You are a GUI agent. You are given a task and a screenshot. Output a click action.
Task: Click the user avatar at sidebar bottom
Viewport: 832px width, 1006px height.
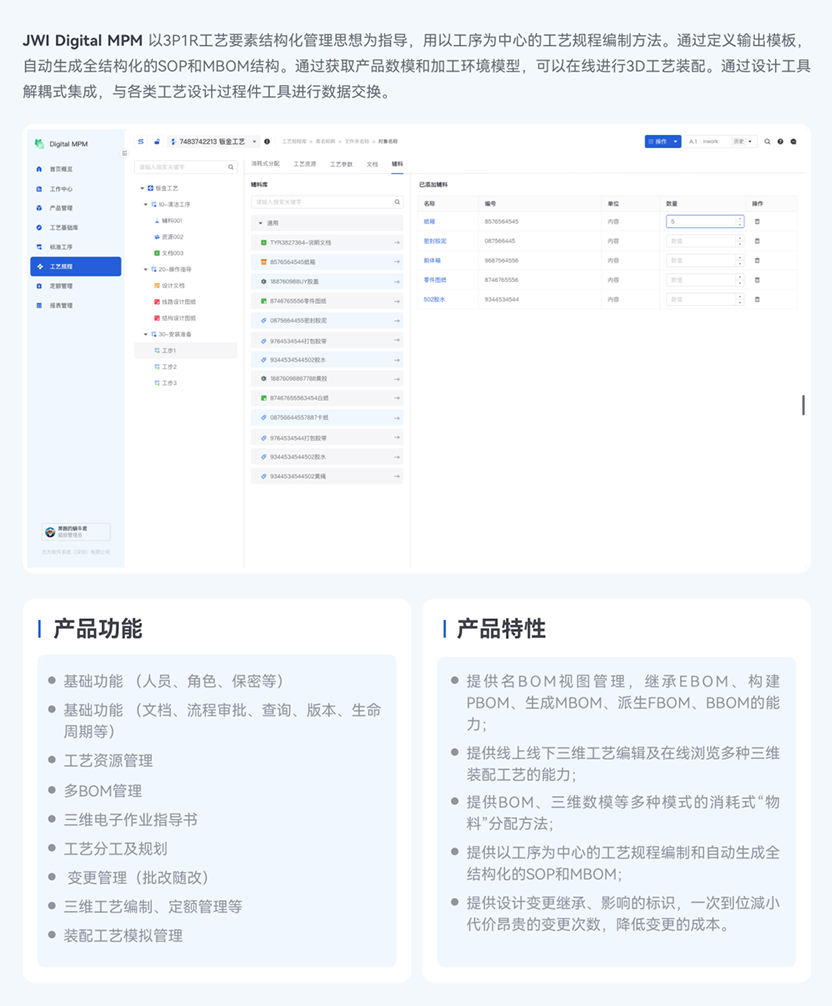coord(50,532)
